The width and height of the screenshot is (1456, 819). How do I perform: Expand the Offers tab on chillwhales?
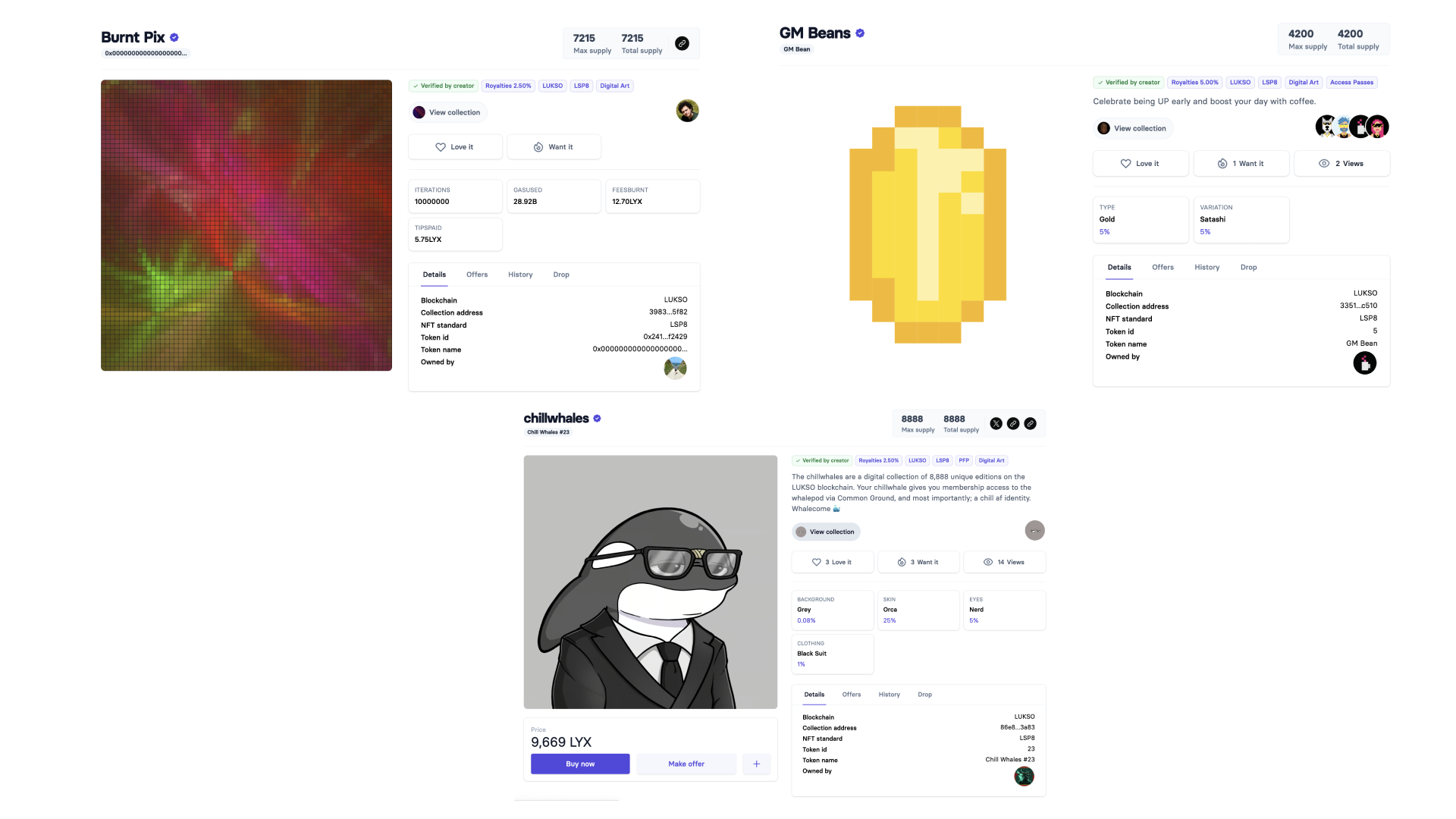(851, 694)
